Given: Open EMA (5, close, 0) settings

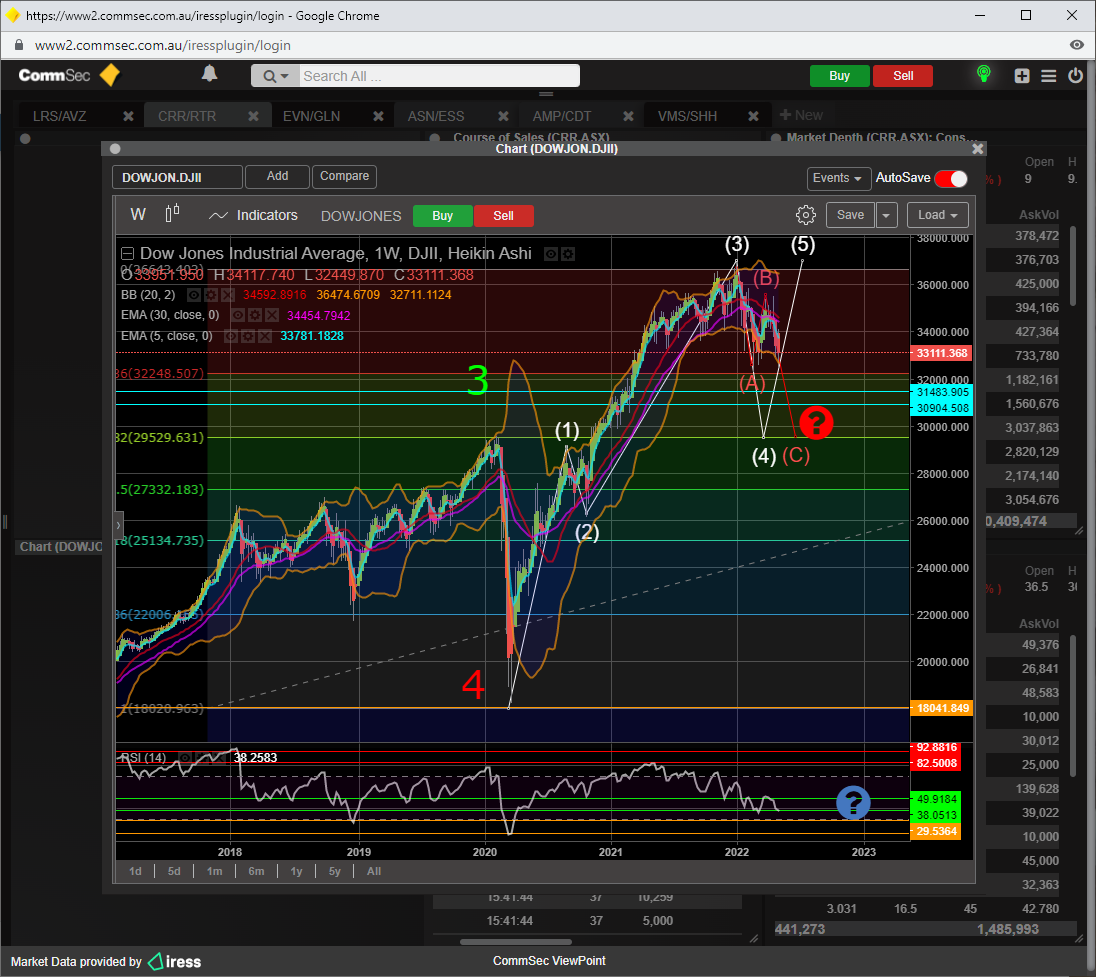Looking at the screenshot, I should [248, 337].
